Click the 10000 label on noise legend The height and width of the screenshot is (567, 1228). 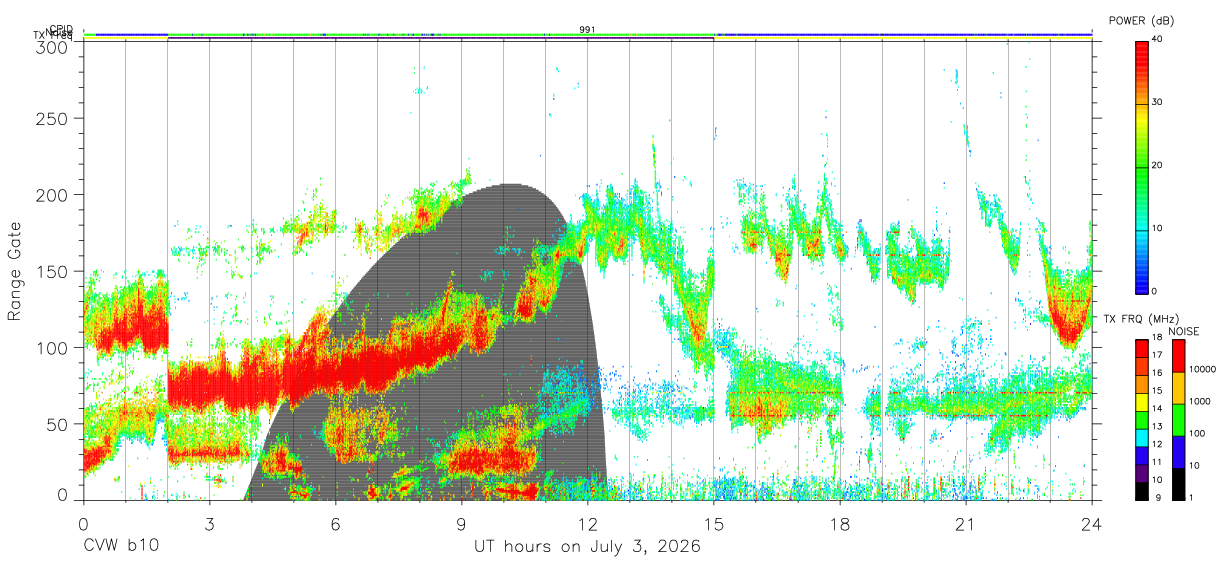coord(1203,370)
